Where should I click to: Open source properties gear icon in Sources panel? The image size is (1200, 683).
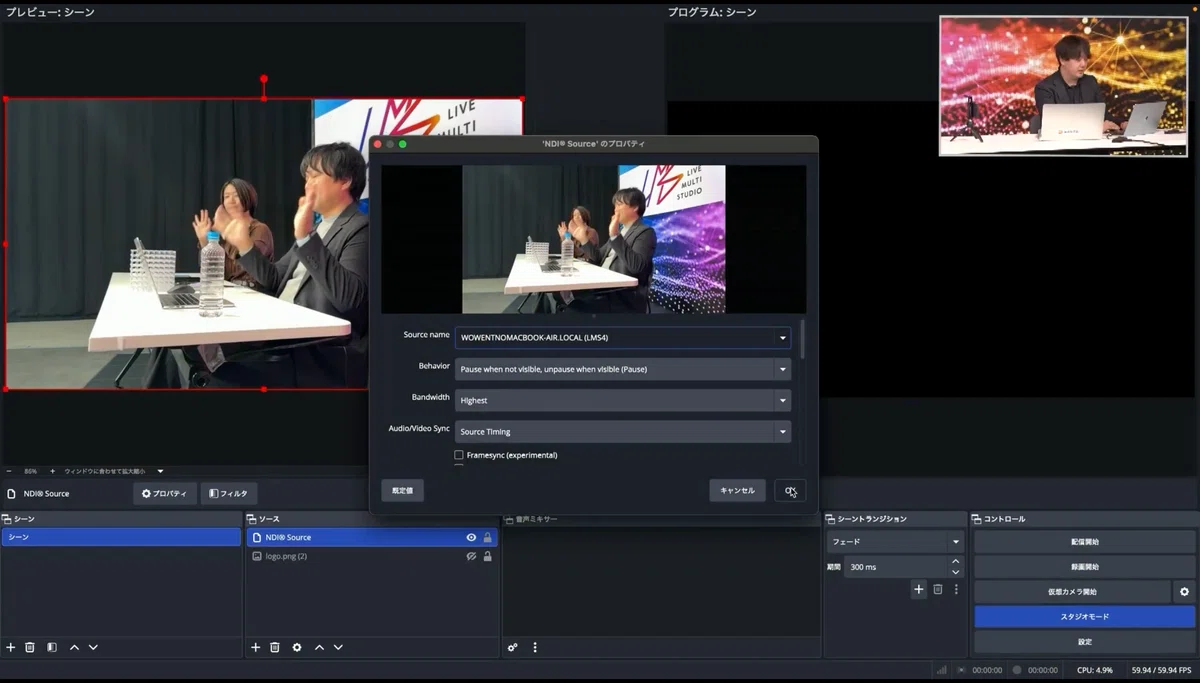297,647
